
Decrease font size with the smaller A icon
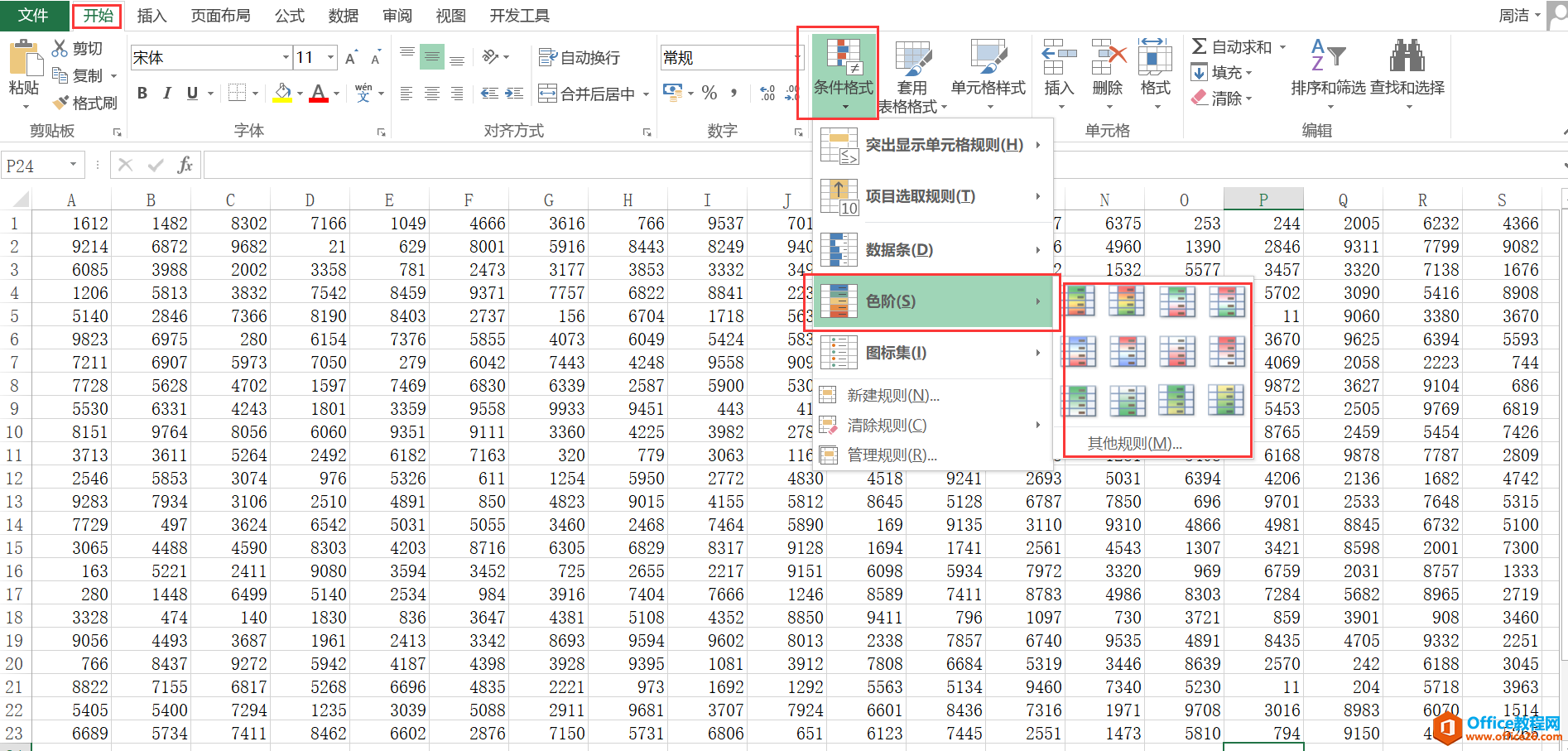376,57
